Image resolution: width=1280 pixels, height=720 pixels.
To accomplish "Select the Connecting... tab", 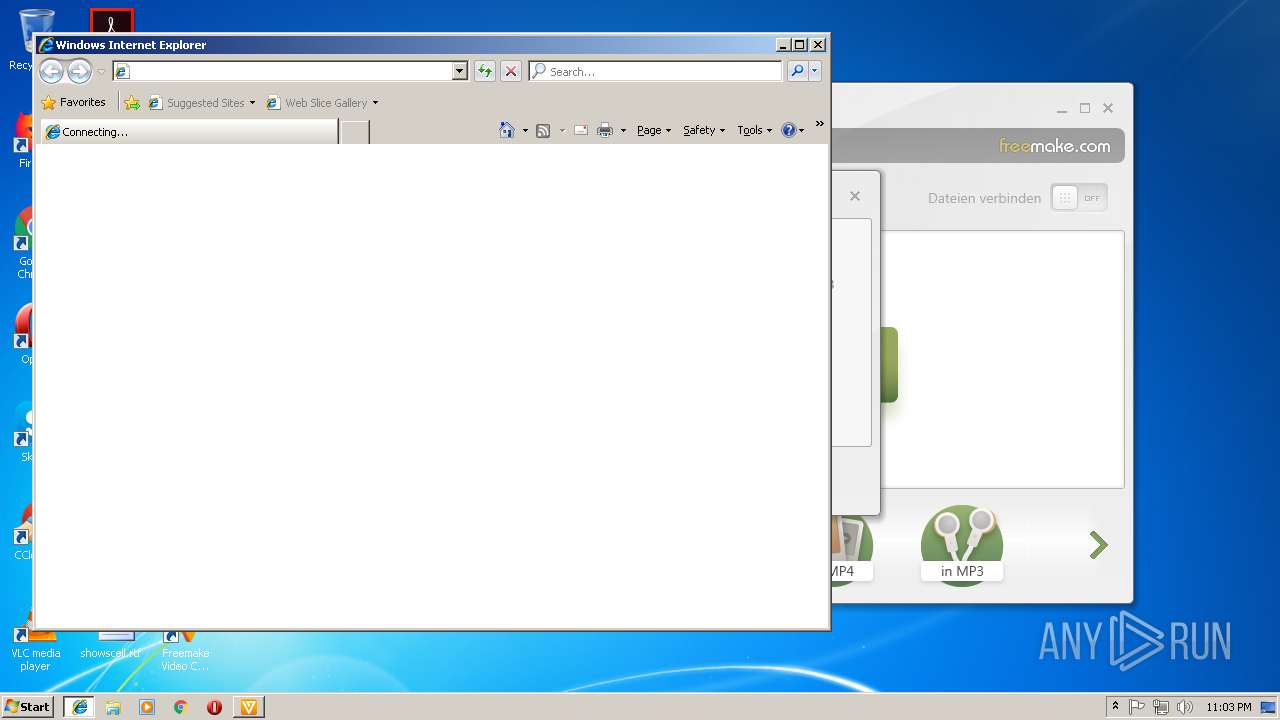I will coord(188,132).
